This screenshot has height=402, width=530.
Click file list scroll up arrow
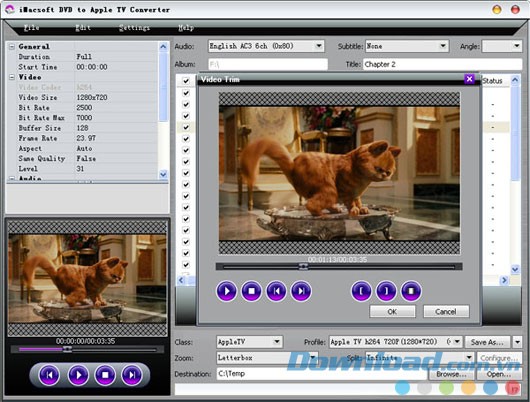[x=515, y=80]
